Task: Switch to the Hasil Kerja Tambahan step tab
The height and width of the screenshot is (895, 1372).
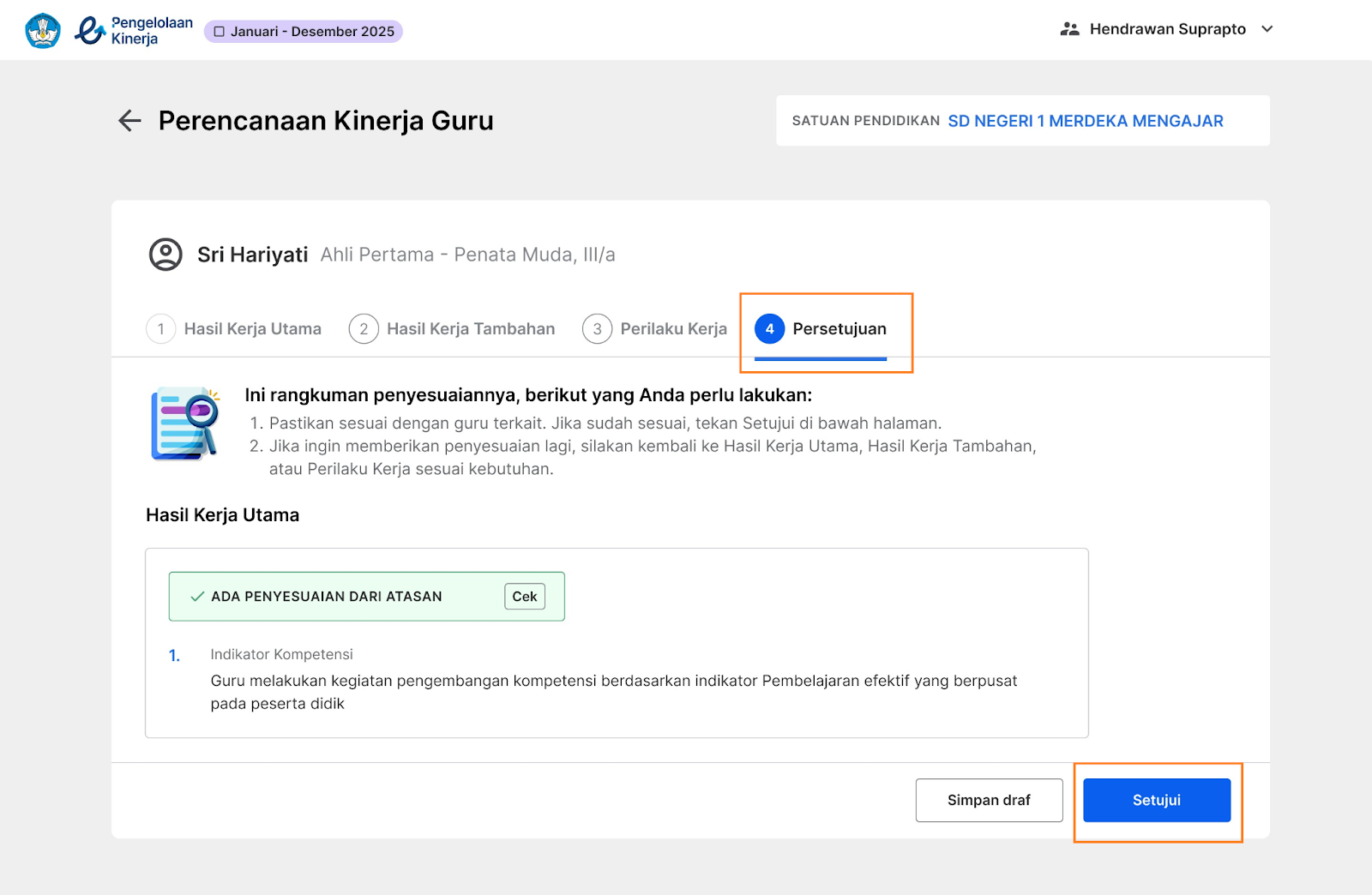Action: click(452, 329)
